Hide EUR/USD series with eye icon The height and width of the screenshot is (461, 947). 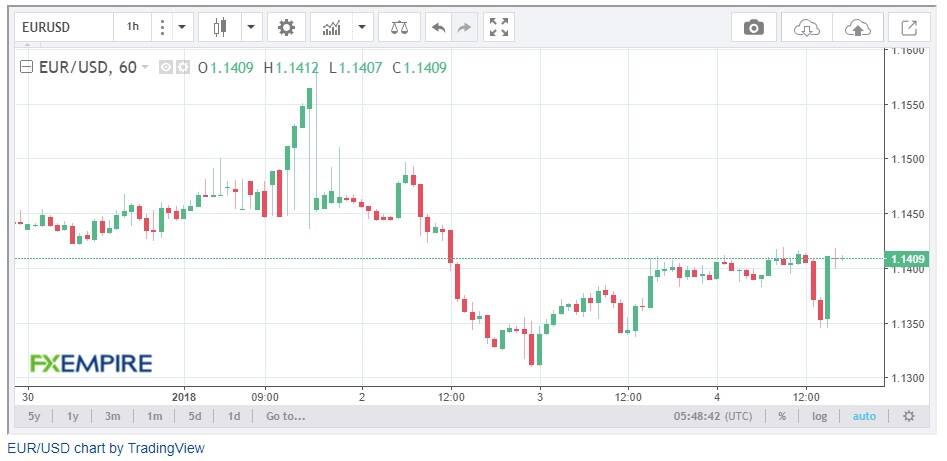(167, 68)
